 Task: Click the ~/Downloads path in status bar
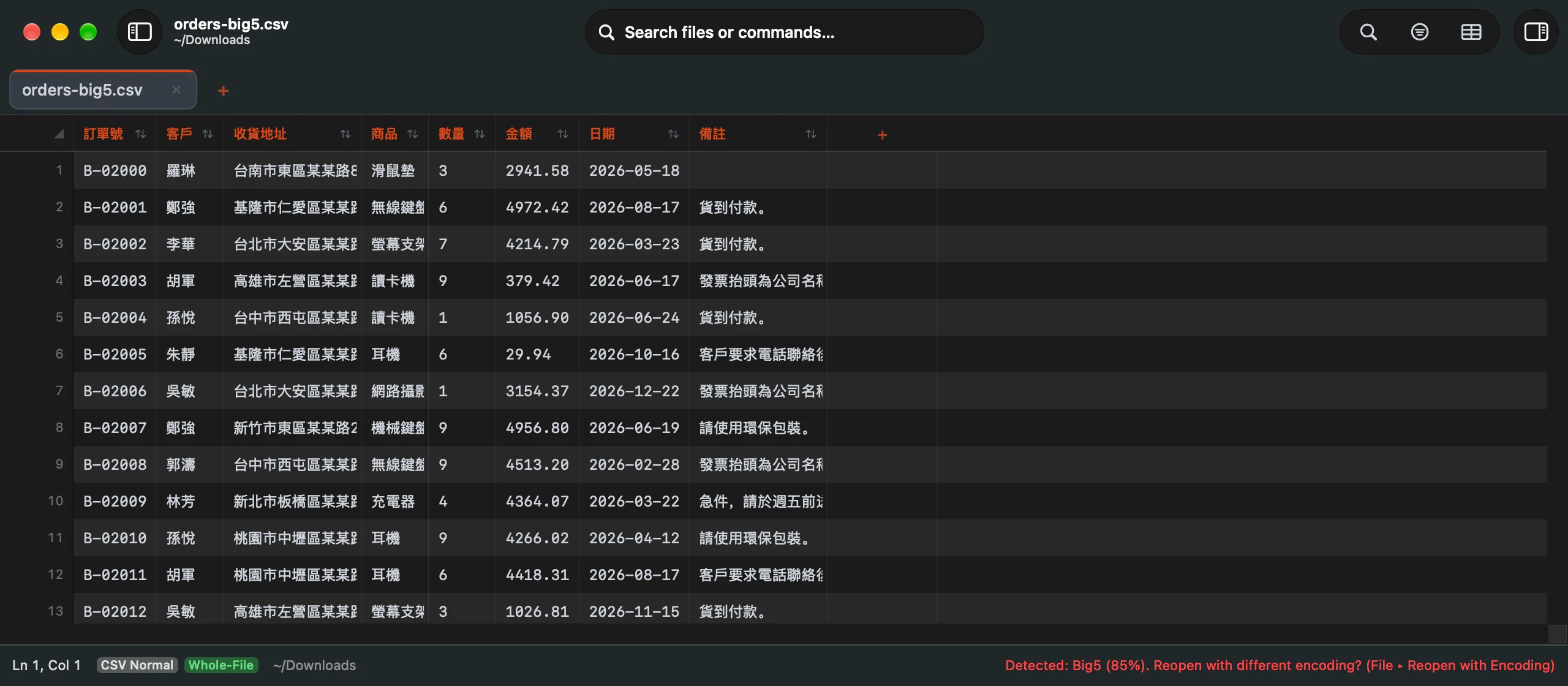coord(314,665)
